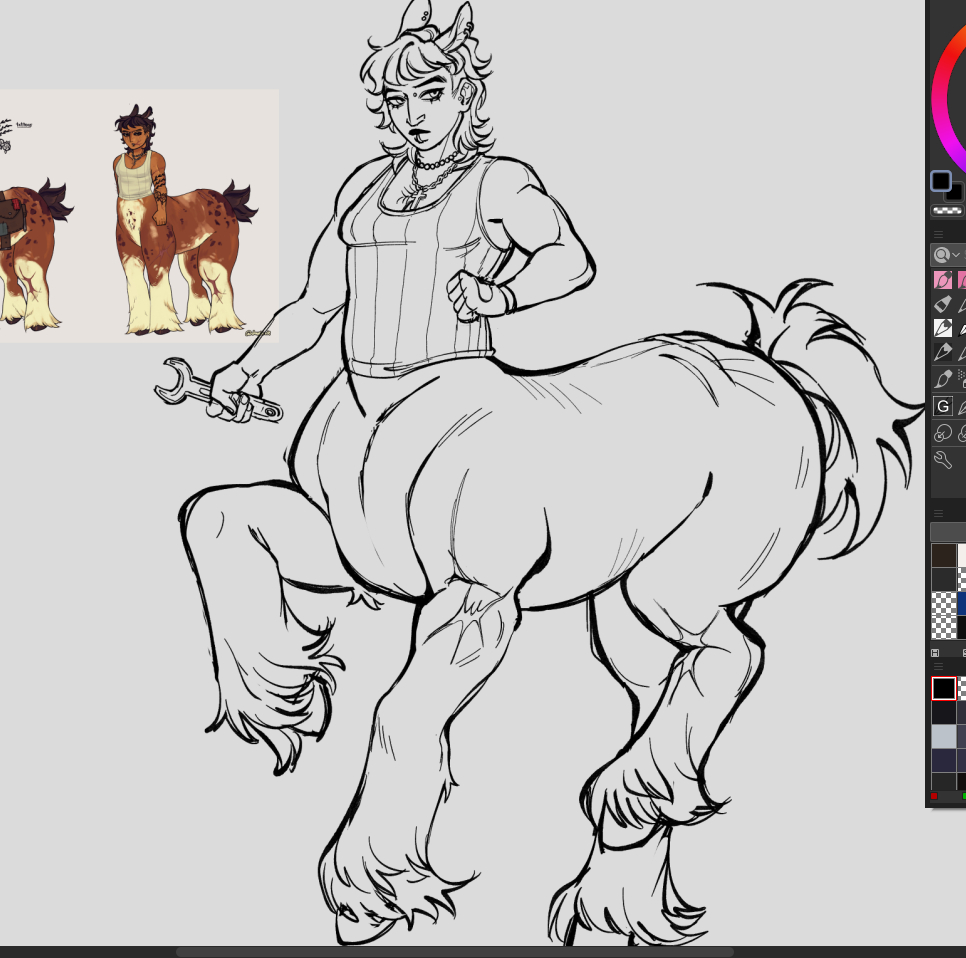Pick the calligraphy pen icon above G-pen
The width and height of the screenshot is (966, 958).
tap(942, 379)
